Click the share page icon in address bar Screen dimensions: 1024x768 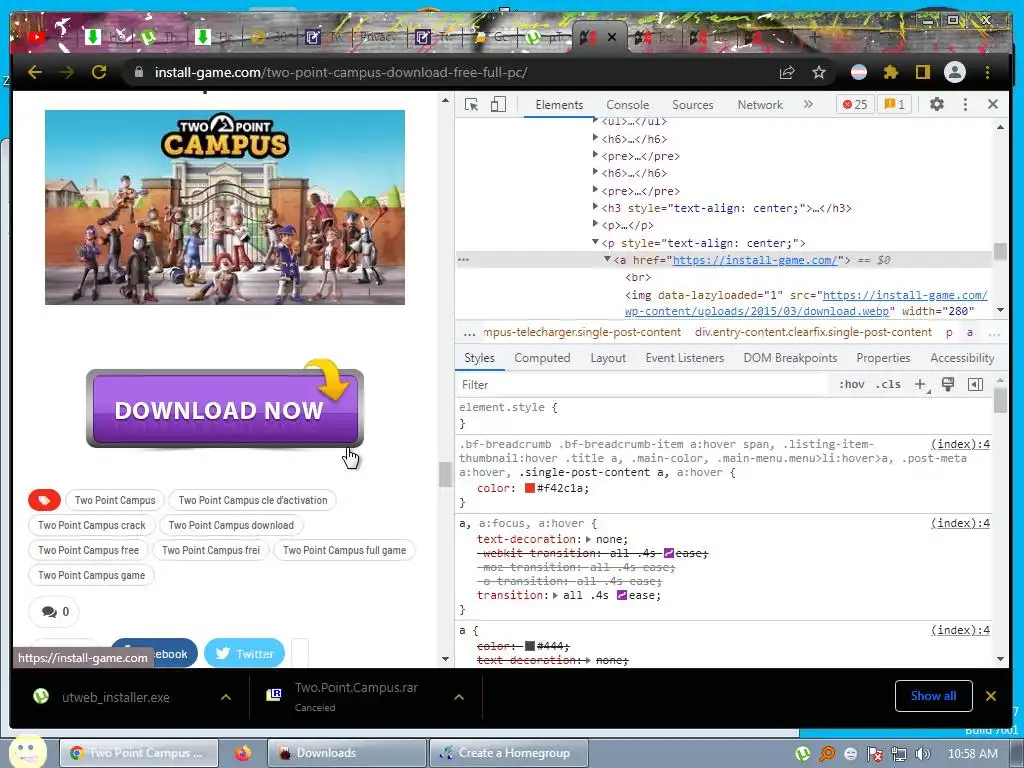(787, 72)
